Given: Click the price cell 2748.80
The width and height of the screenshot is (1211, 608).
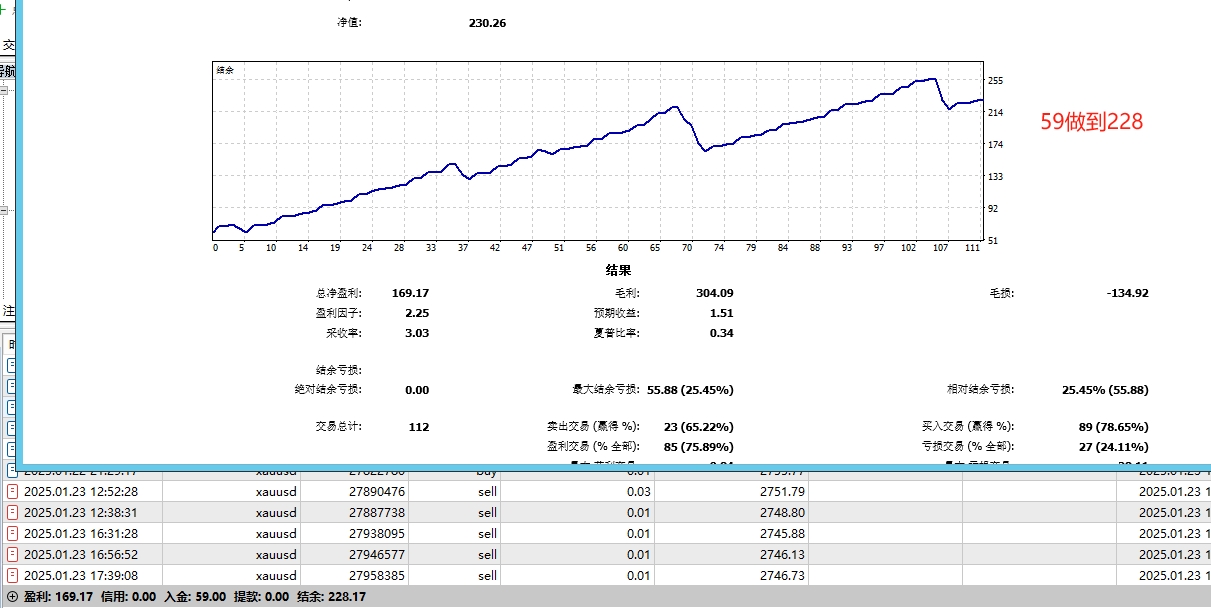Looking at the screenshot, I should pyautogui.click(x=783, y=512).
